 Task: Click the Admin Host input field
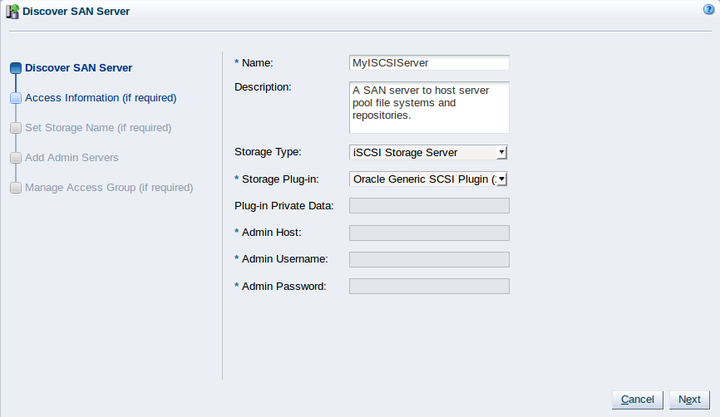click(x=429, y=233)
